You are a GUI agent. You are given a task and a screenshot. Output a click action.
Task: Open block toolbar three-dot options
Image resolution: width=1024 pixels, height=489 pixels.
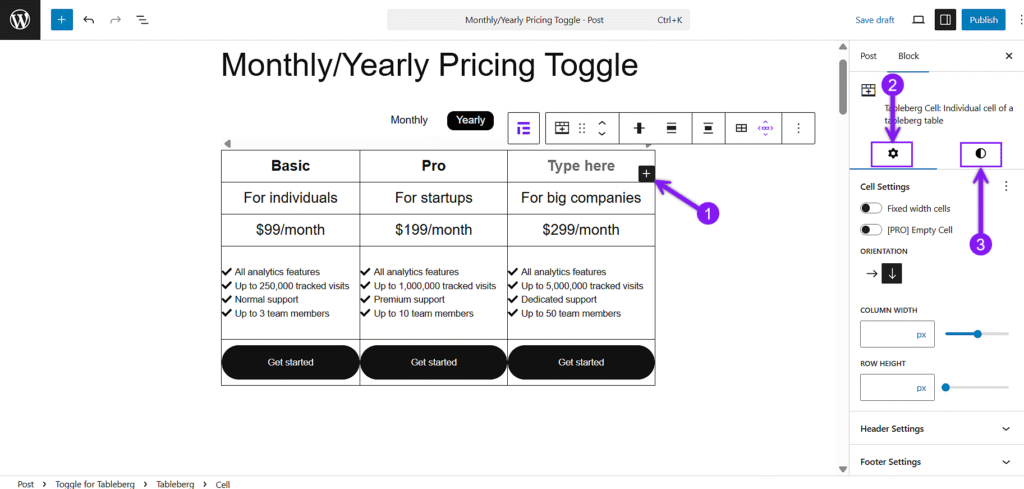pyautogui.click(x=797, y=129)
